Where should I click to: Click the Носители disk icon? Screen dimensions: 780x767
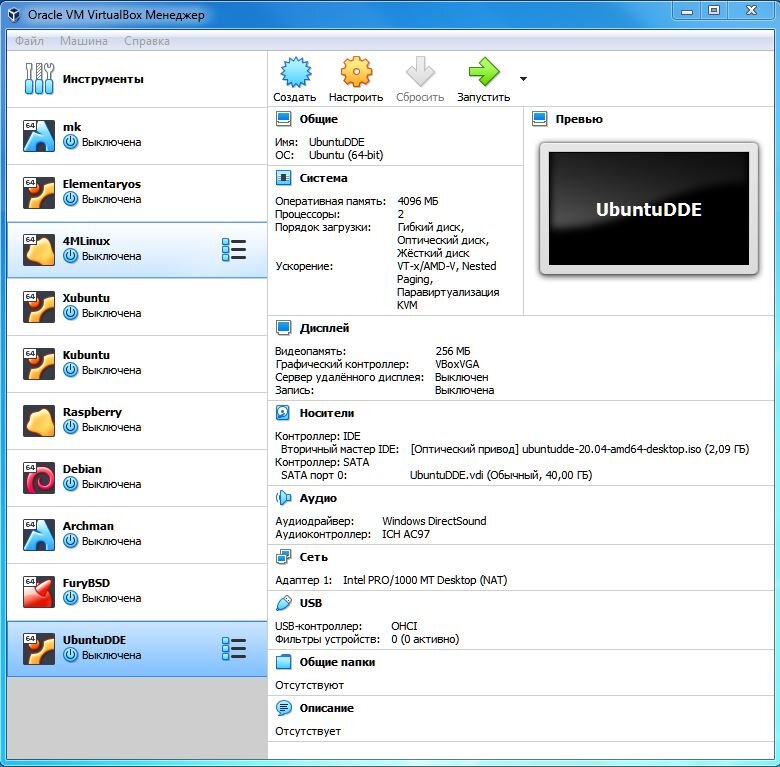click(x=283, y=413)
